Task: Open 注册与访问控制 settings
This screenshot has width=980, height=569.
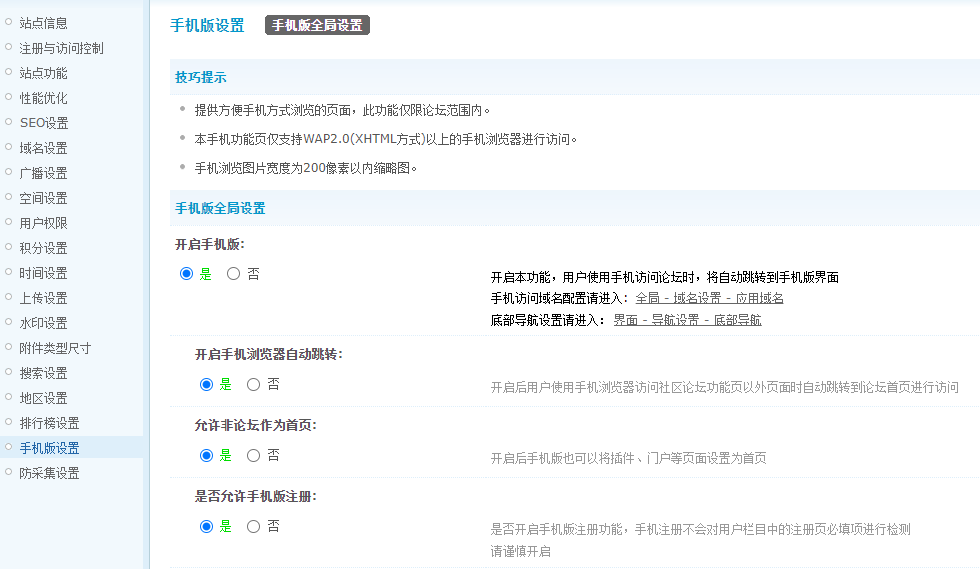Action: point(61,48)
